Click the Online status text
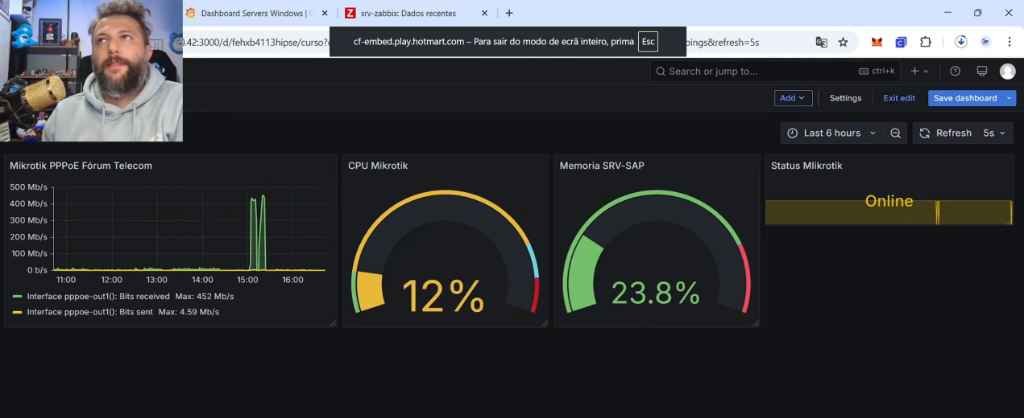 tap(889, 201)
